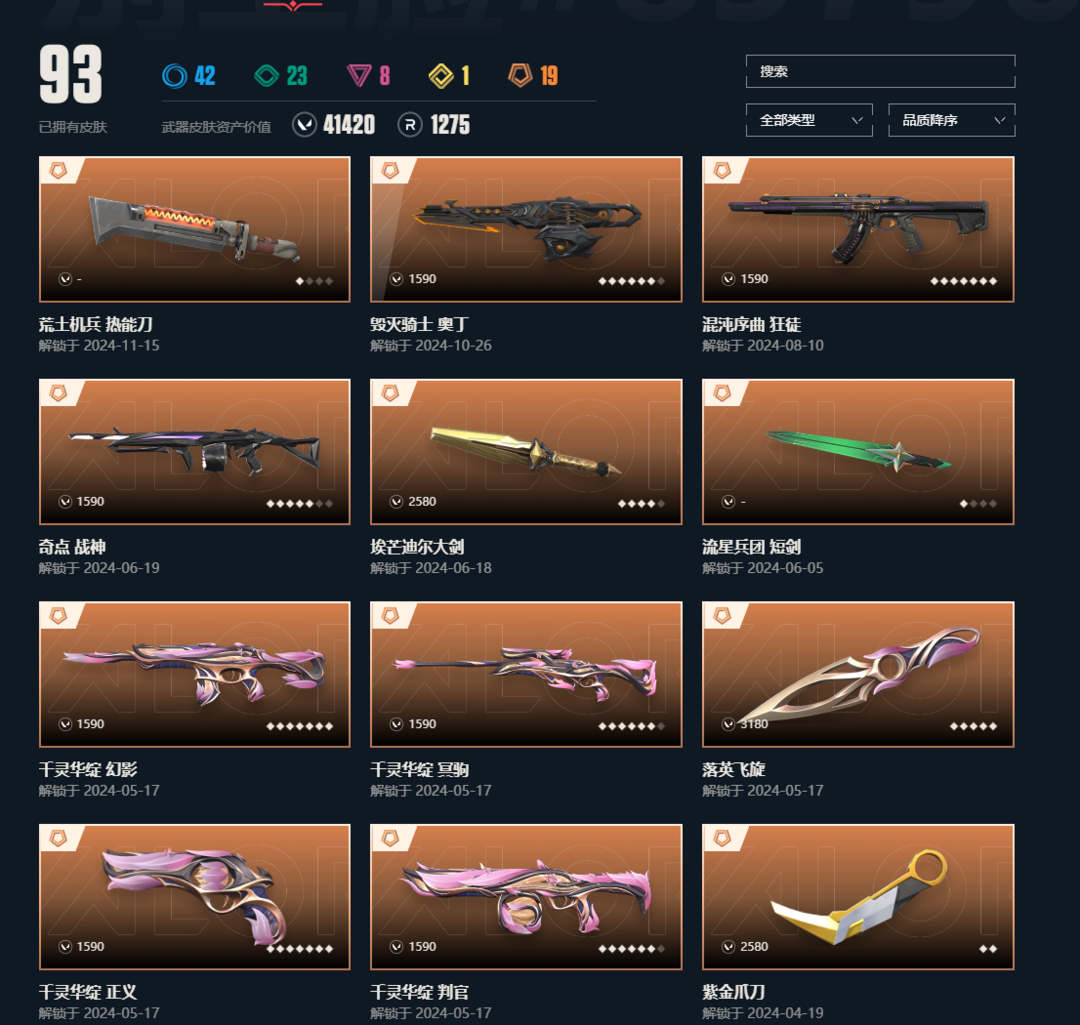Open the 全部类型 type filter dropdown

pyautogui.click(x=809, y=120)
